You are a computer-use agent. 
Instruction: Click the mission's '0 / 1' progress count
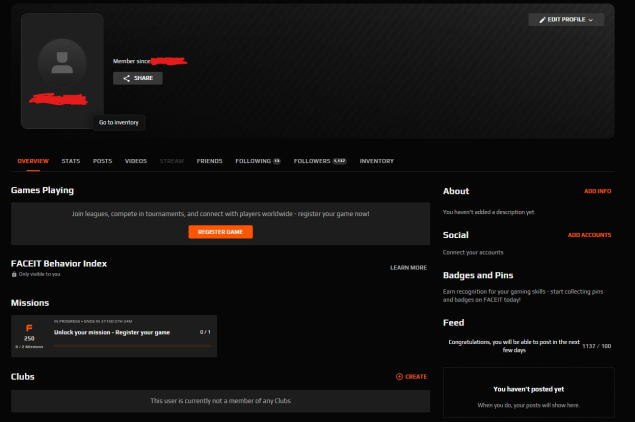pos(205,332)
